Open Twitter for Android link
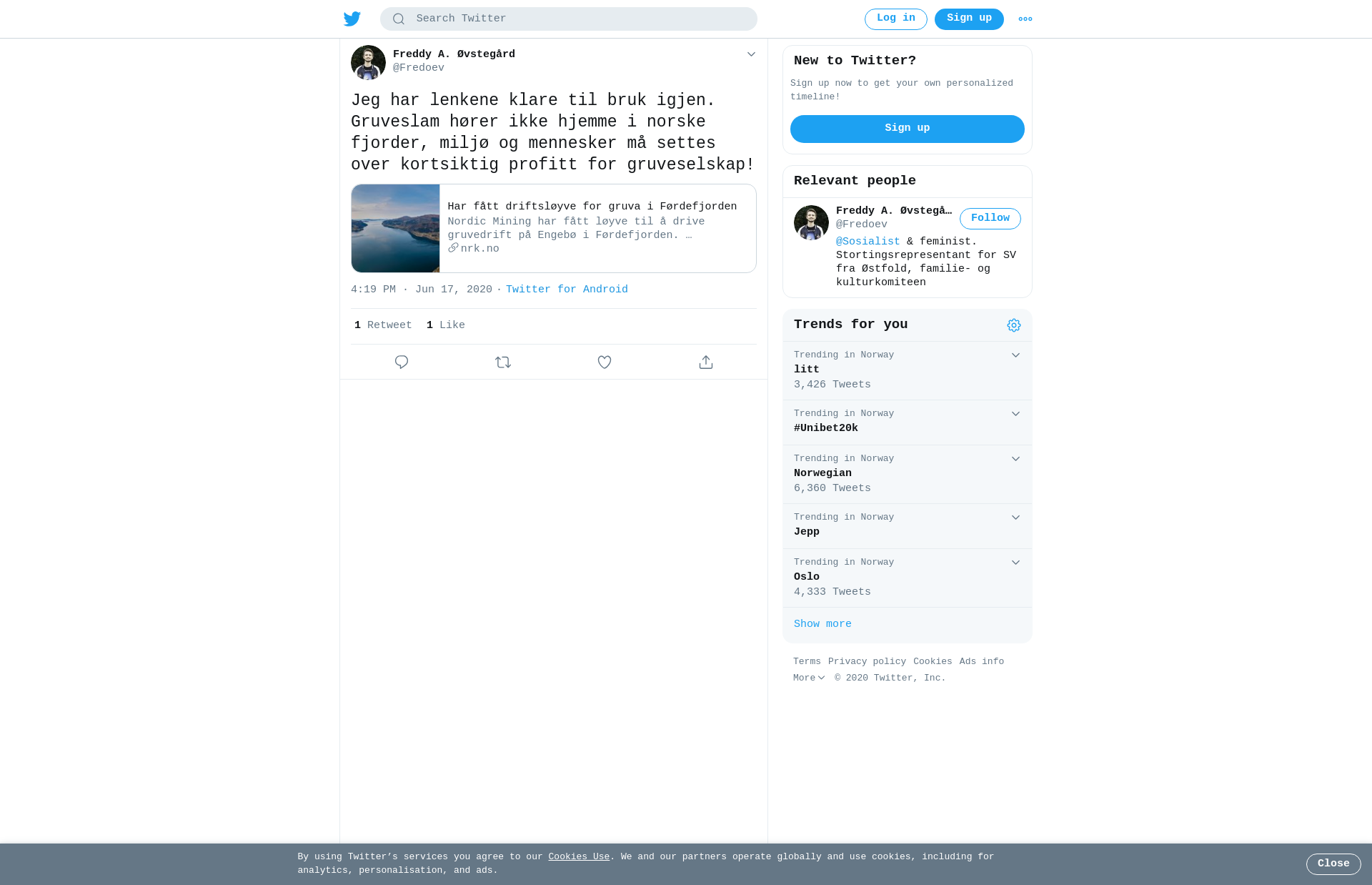1372x885 pixels. click(x=567, y=290)
